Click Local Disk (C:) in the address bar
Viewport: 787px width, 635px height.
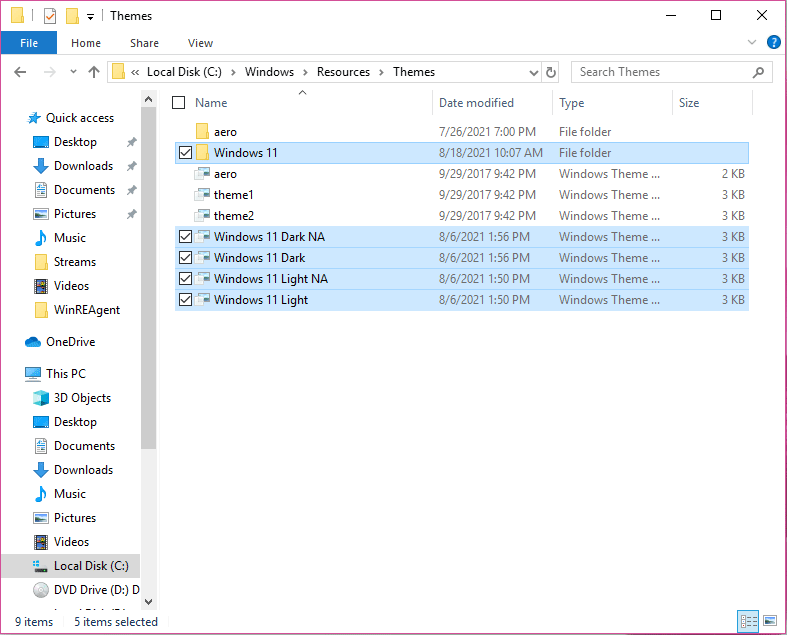184,72
